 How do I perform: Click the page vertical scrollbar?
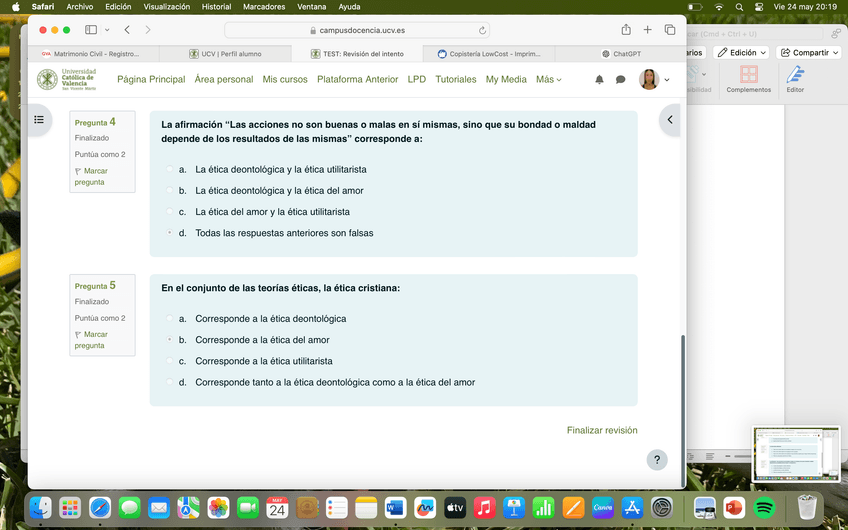[x=683, y=410]
